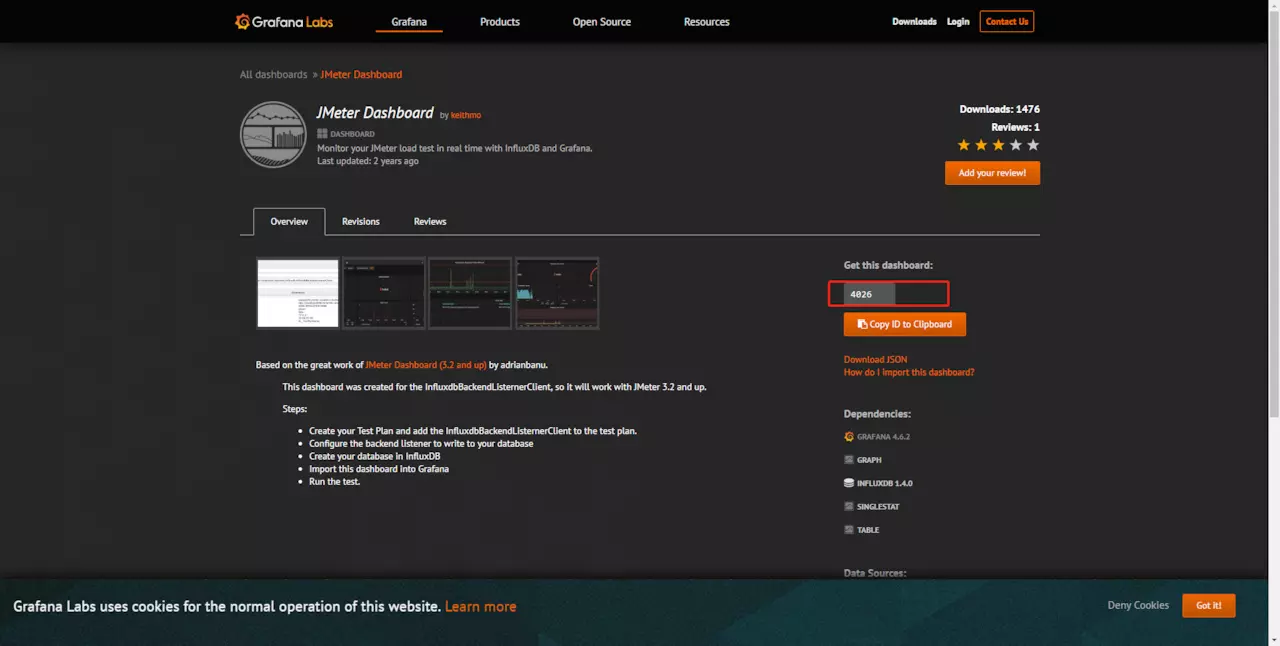Click the JMeter Dashboard breadcrumb
The height and width of the screenshot is (646, 1280).
[x=361, y=75]
